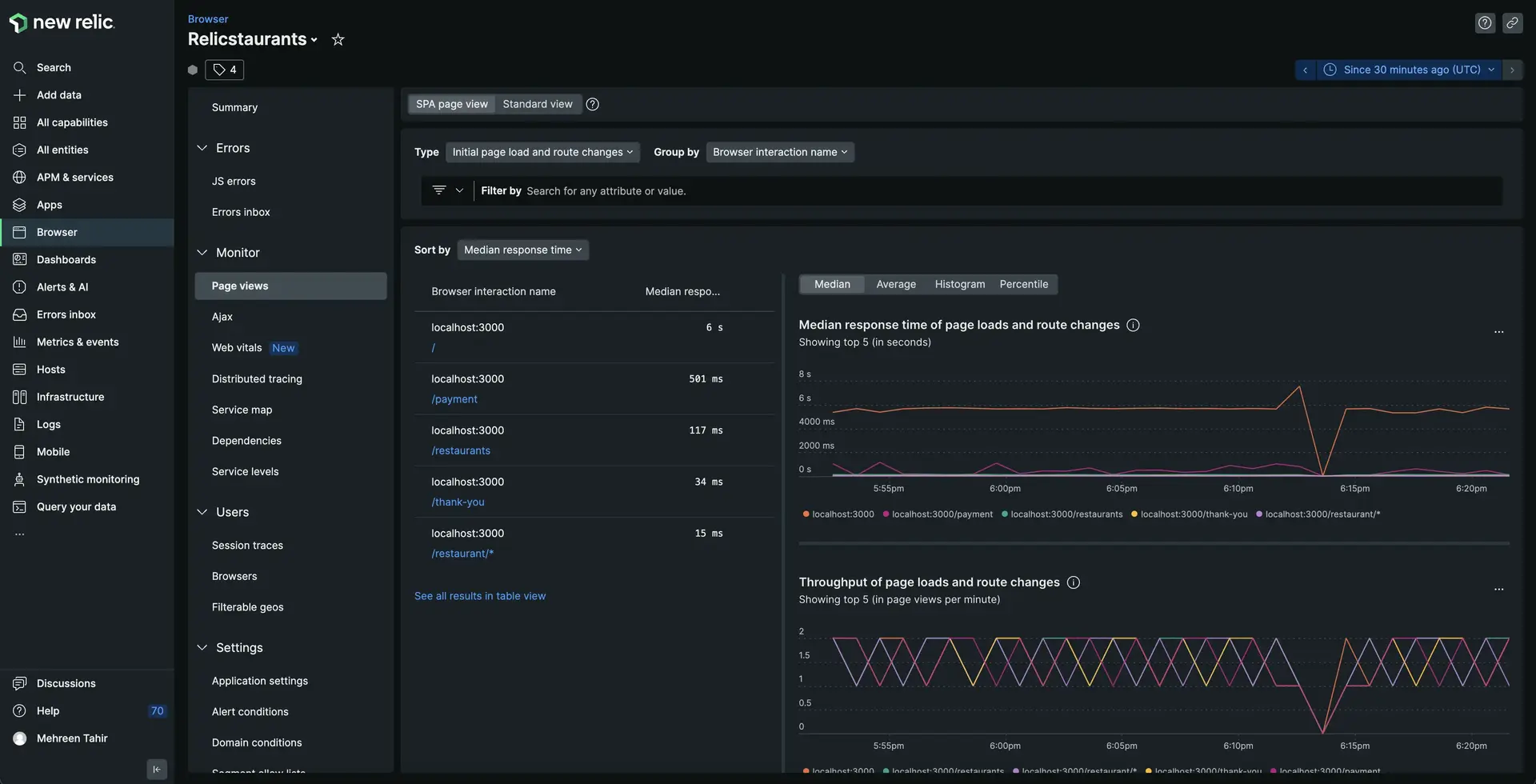Open the Type dropdown for page loads
Viewport: 1536px width, 784px height.
click(x=542, y=153)
